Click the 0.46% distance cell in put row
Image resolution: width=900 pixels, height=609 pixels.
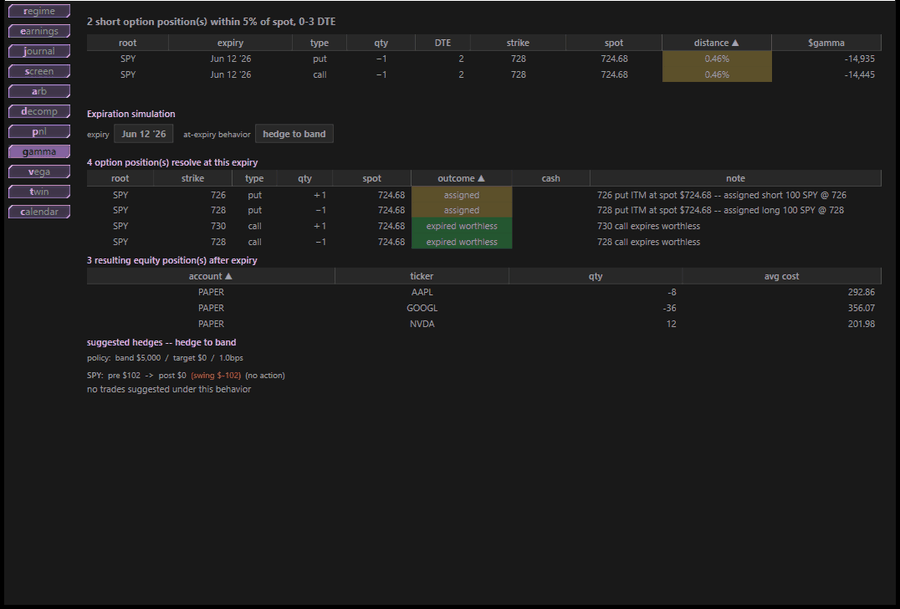tap(717, 59)
